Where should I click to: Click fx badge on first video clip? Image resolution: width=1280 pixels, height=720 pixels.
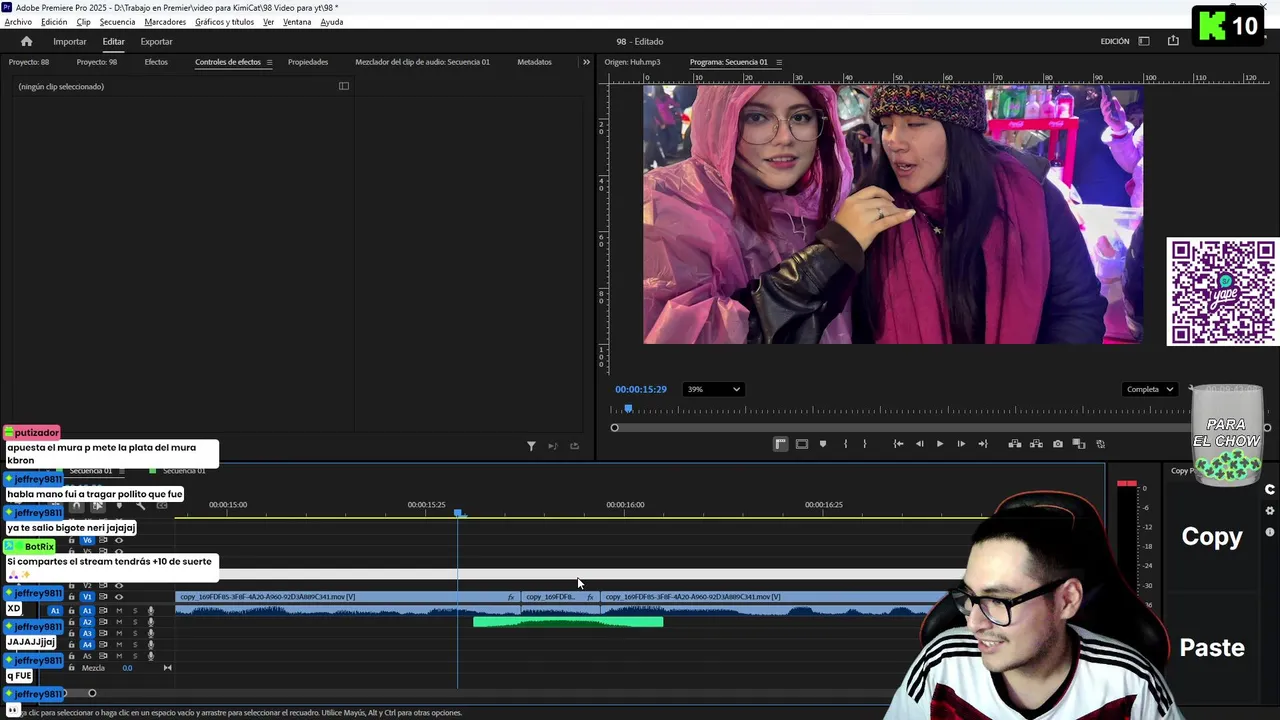click(511, 597)
